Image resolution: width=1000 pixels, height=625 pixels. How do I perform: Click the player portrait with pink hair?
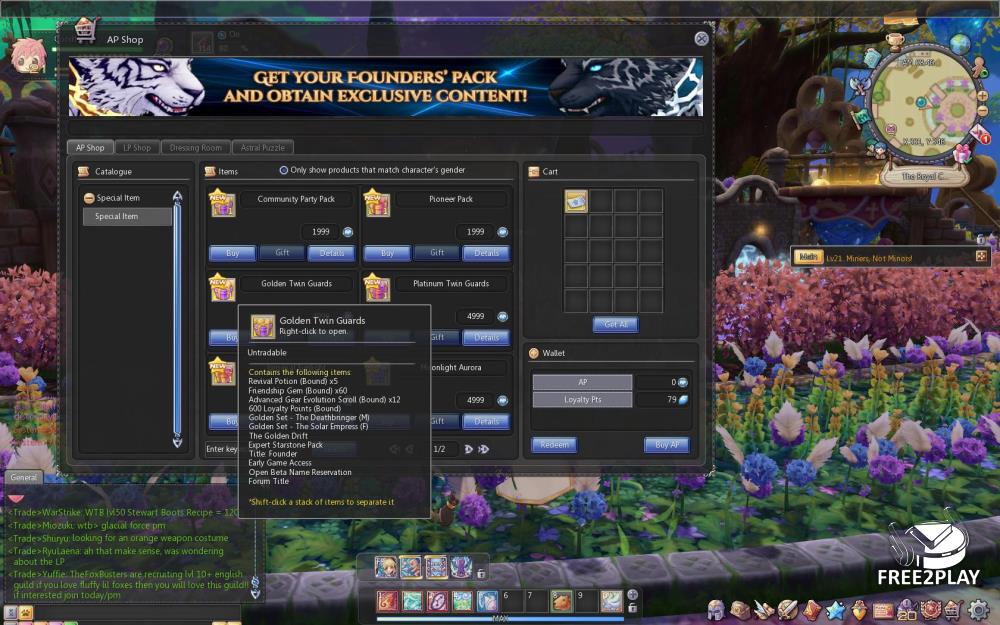(x=27, y=55)
